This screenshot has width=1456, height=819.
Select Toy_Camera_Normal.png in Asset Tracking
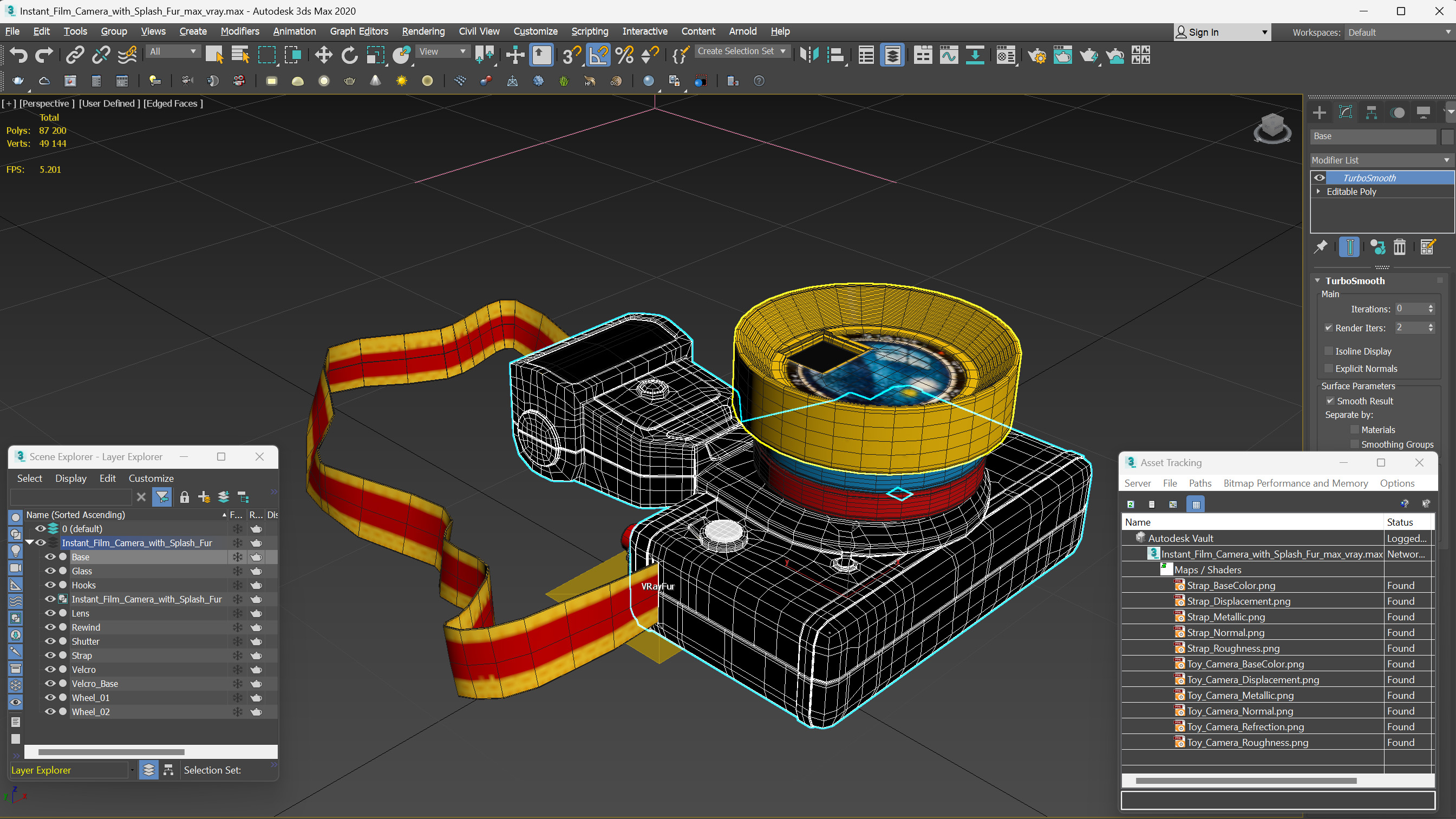[x=1239, y=711]
